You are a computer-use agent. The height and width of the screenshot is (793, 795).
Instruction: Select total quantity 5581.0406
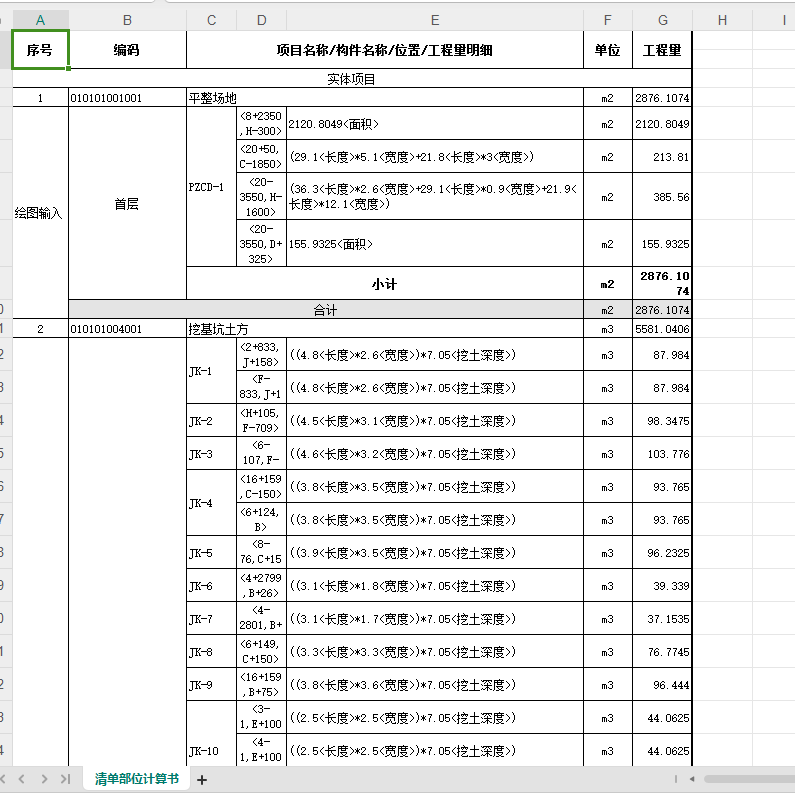point(662,329)
